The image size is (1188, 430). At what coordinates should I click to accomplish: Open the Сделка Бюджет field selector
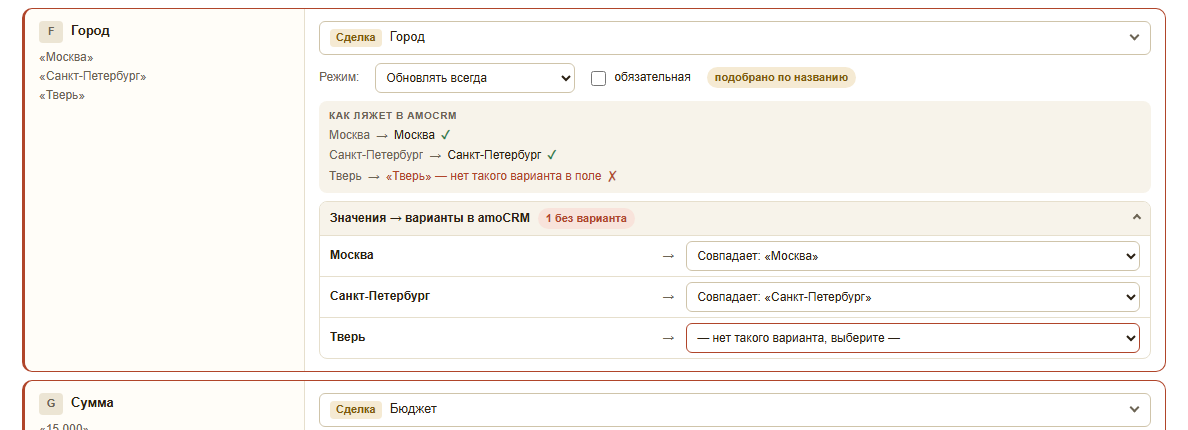(734, 410)
